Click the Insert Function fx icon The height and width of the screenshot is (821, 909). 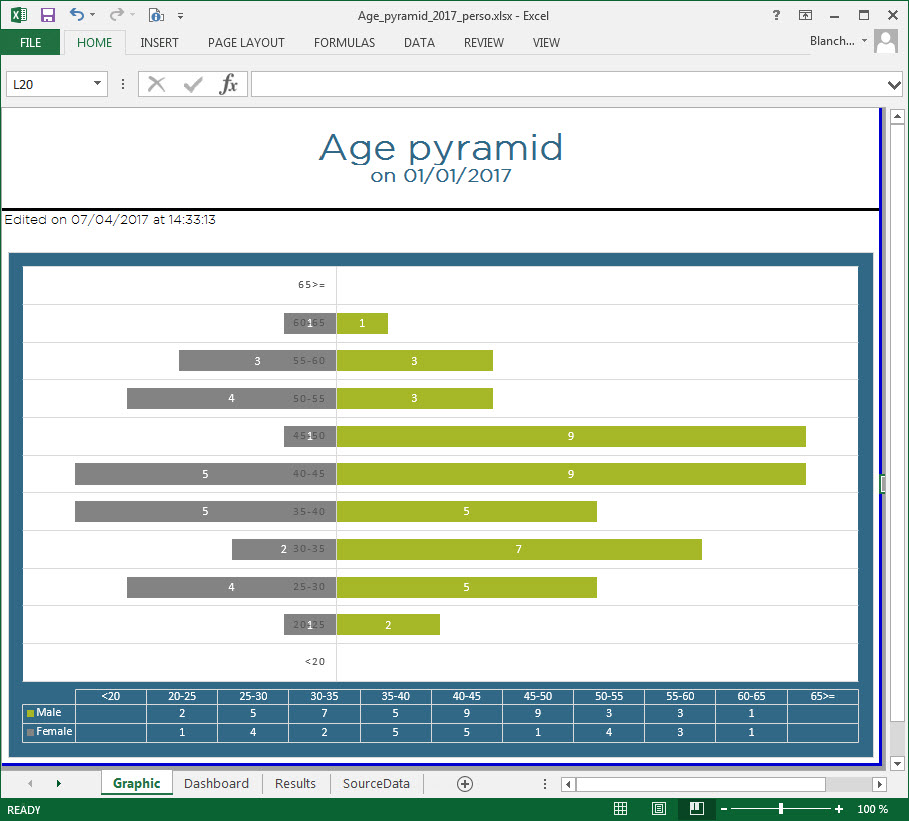[x=229, y=84]
